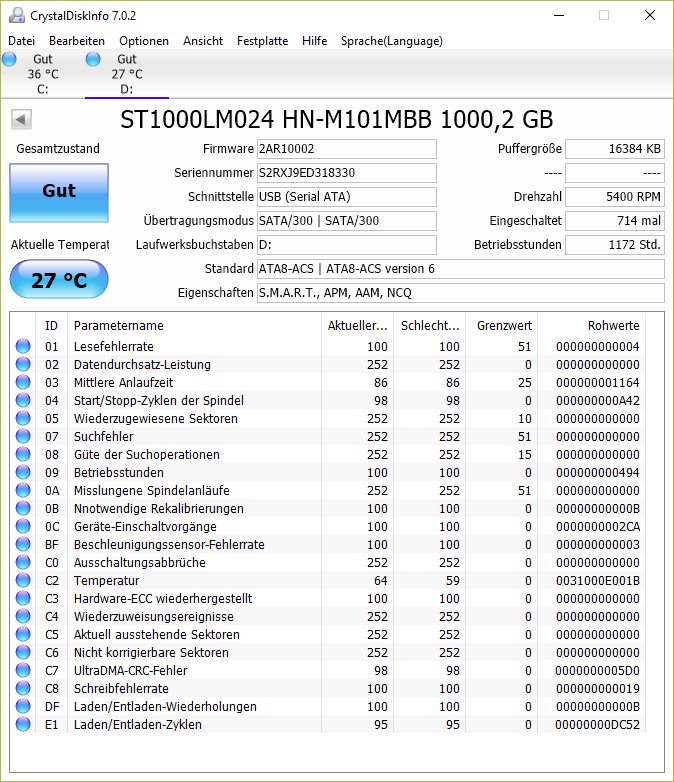Select raw value 0000000005D0 of UltraDMA-CRC-Fehler
674x782 pixels.
pos(598,671)
